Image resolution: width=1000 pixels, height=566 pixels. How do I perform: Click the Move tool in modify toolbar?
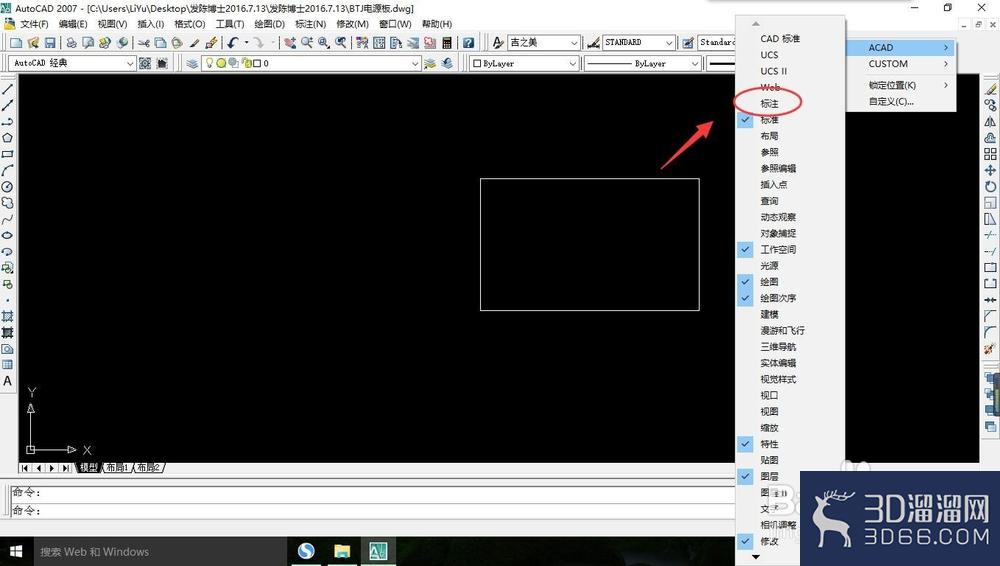point(990,170)
